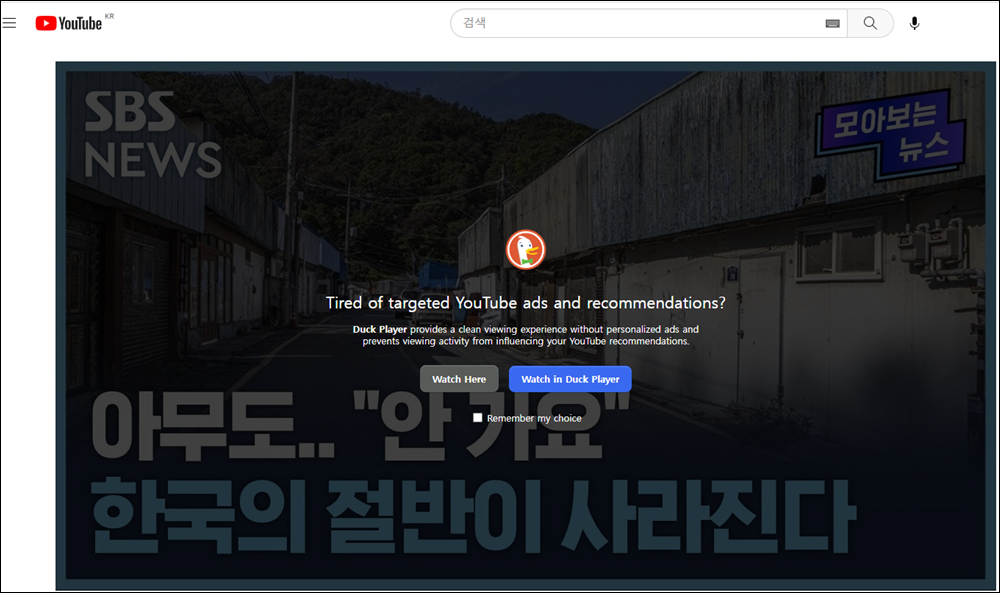The height and width of the screenshot is (593, 1000).
Task: Tick the Remember my choice checkbox
Action: [478, 418]
